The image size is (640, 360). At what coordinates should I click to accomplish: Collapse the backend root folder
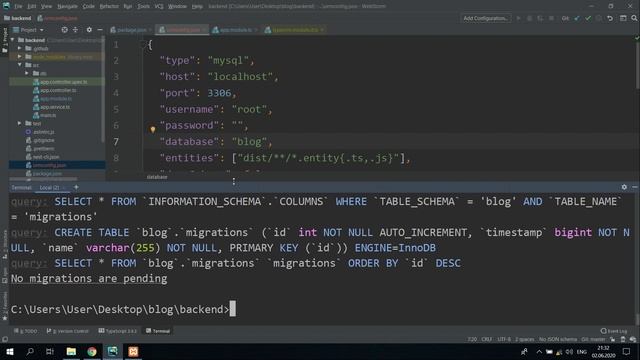pos(13,40)
